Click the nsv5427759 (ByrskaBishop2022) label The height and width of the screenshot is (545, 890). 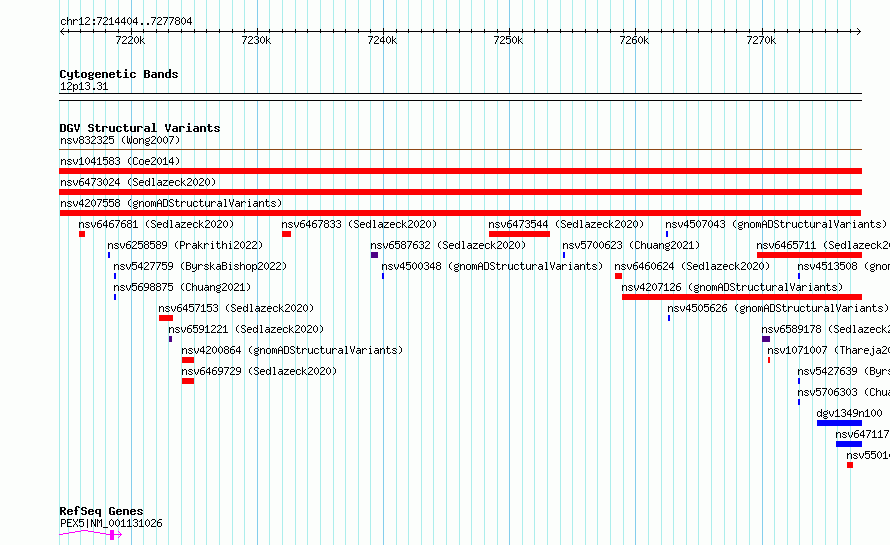click(200, 266)
